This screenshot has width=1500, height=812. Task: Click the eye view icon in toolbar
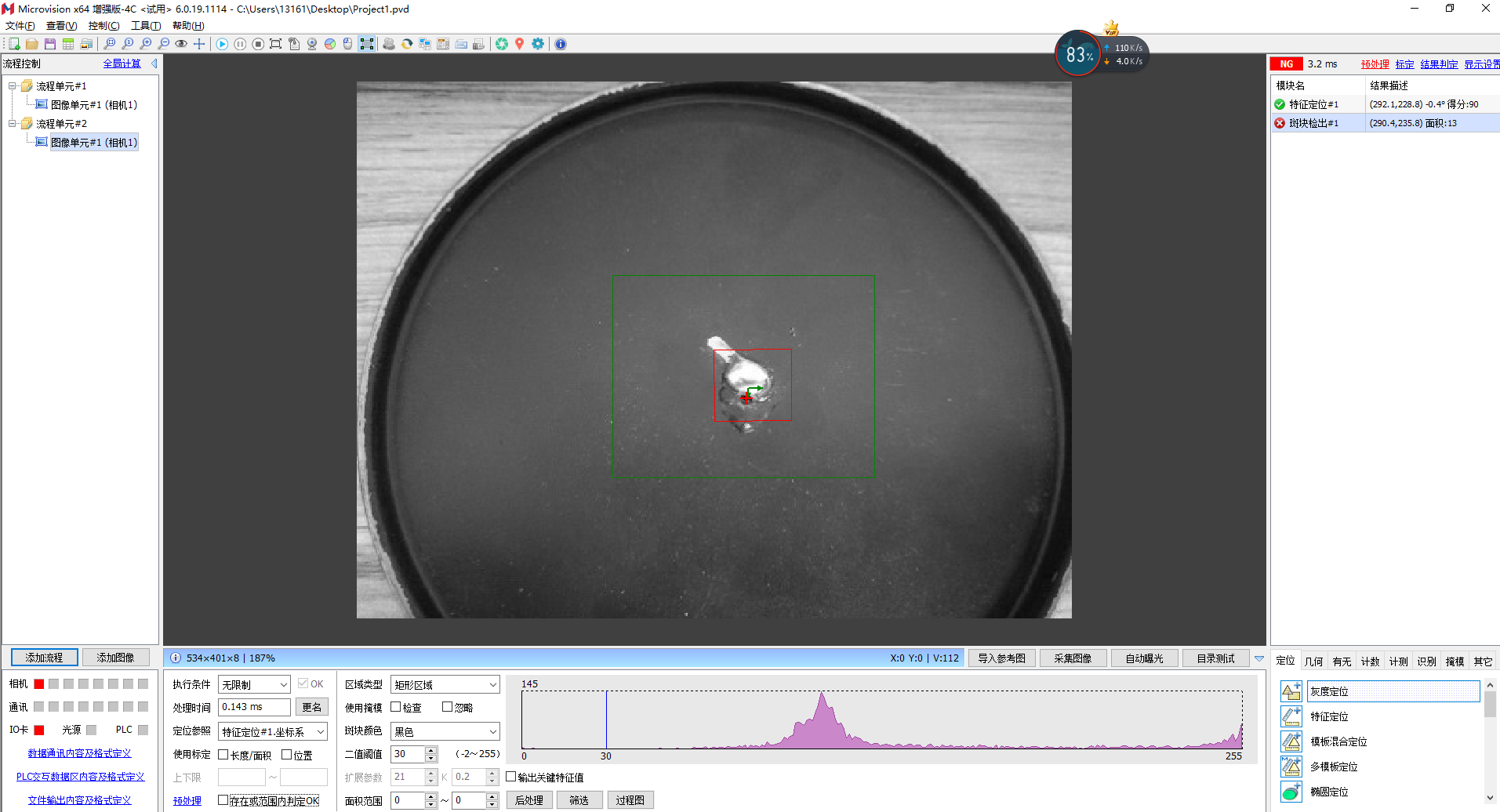click(181, 44)
